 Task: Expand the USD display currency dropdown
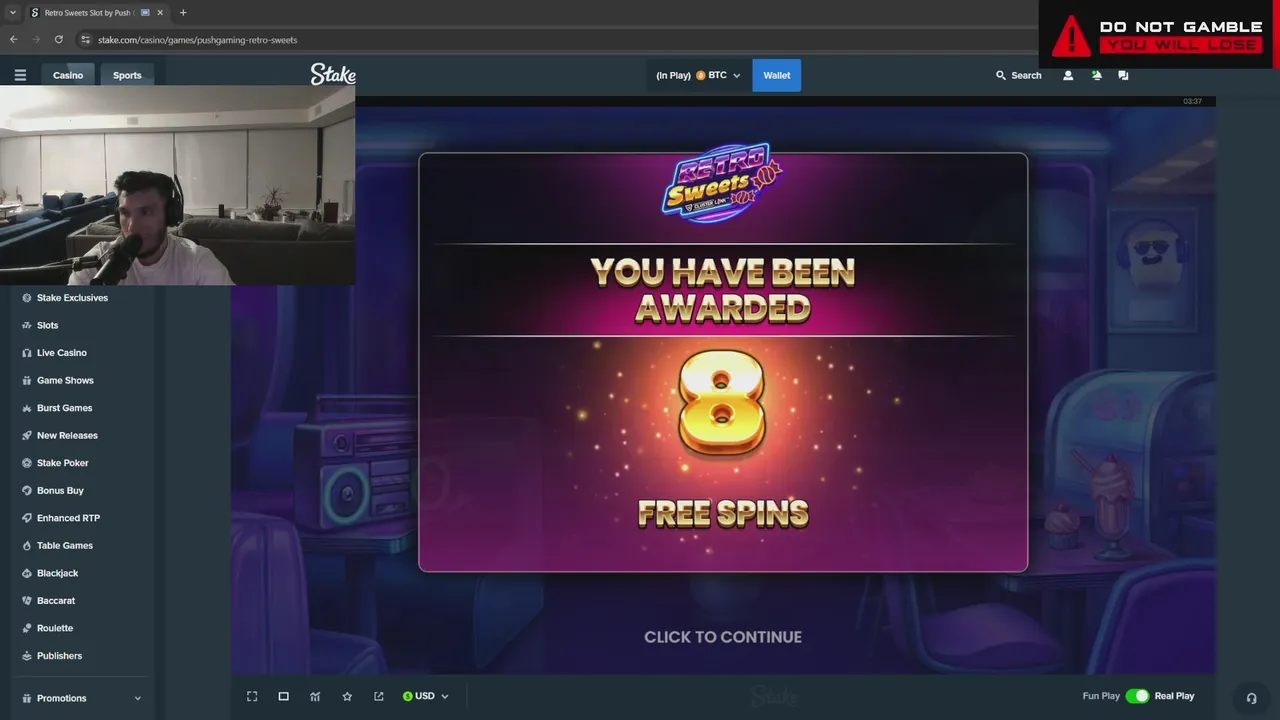pyautogui.click(x=426, y=696)
